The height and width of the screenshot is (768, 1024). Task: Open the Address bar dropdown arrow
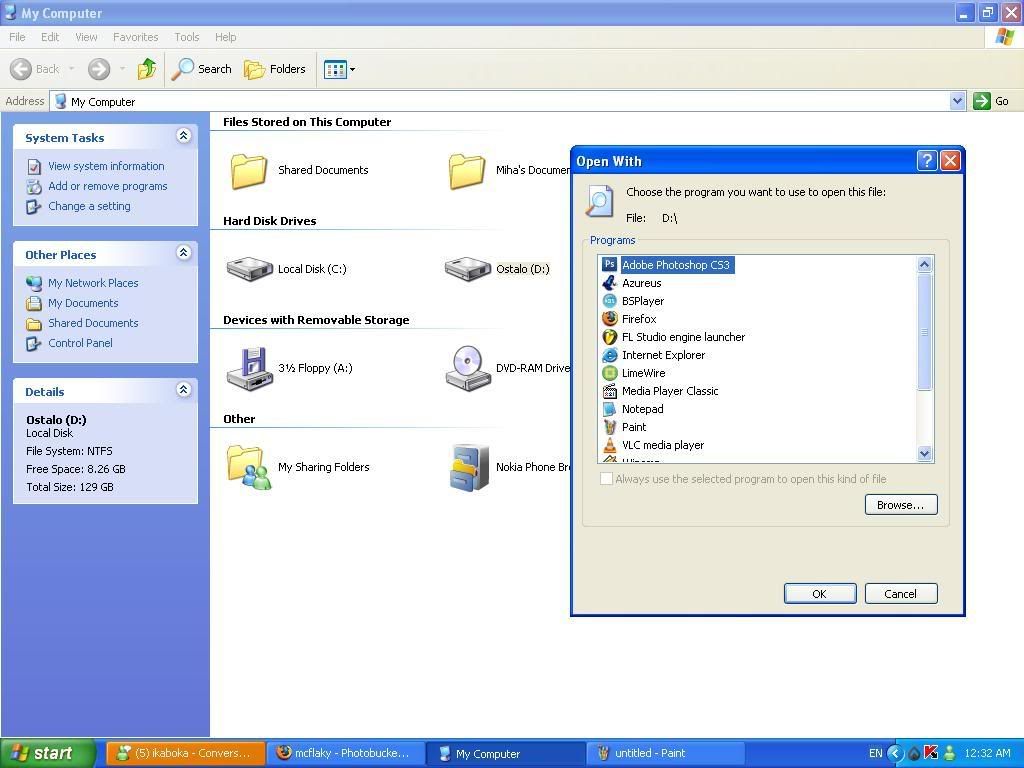click(x=957, y=101)
